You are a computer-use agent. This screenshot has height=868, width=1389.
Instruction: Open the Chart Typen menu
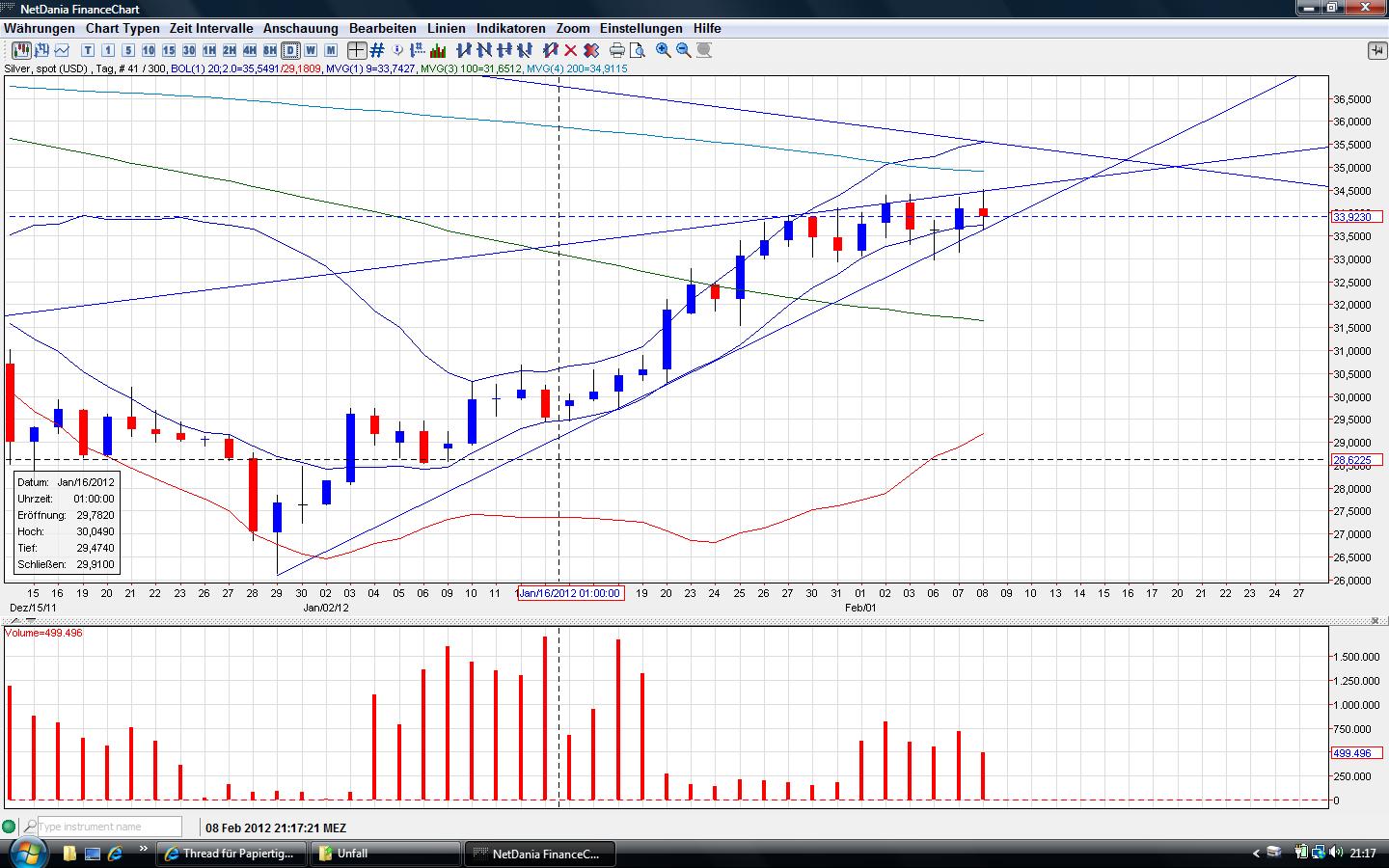point(123,28)
